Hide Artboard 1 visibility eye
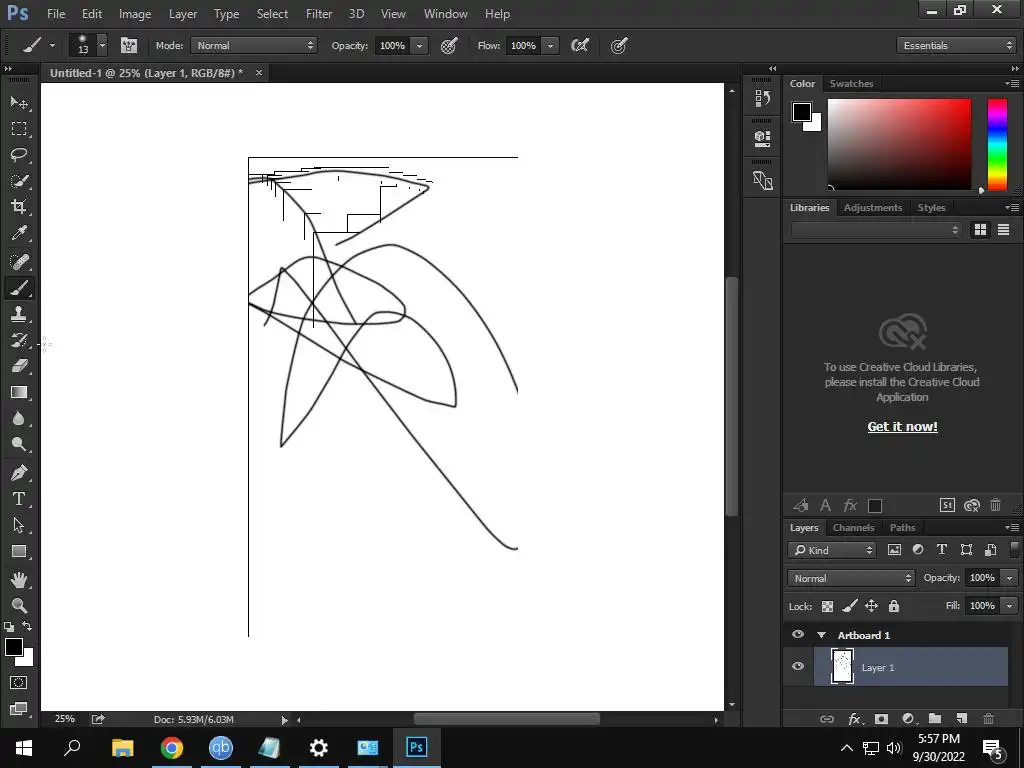Viewport: 1024px width, 768px height. coord(798,634)
